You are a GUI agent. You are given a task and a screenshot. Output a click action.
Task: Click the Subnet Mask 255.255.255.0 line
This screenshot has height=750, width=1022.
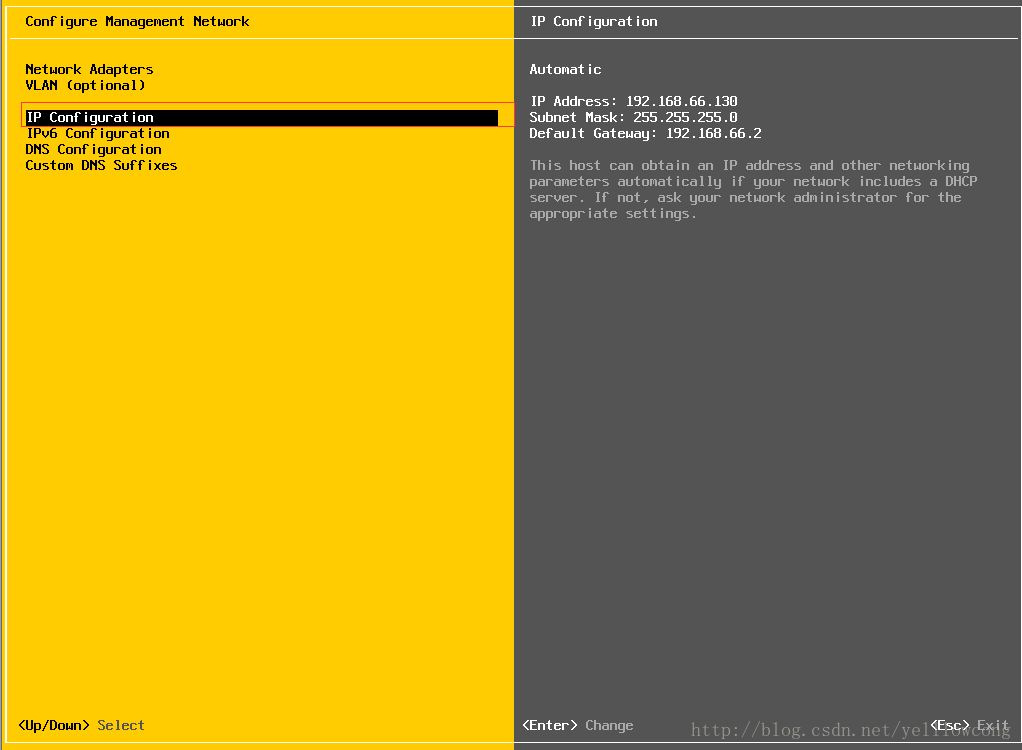coord(634,117)
